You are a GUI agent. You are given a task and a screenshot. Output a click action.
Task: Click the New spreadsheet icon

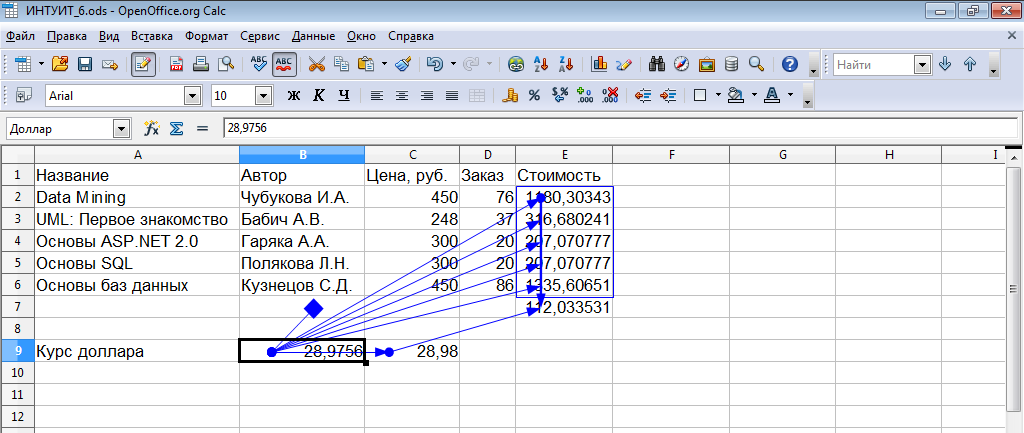pyautogui.click(x=24, y=64)
